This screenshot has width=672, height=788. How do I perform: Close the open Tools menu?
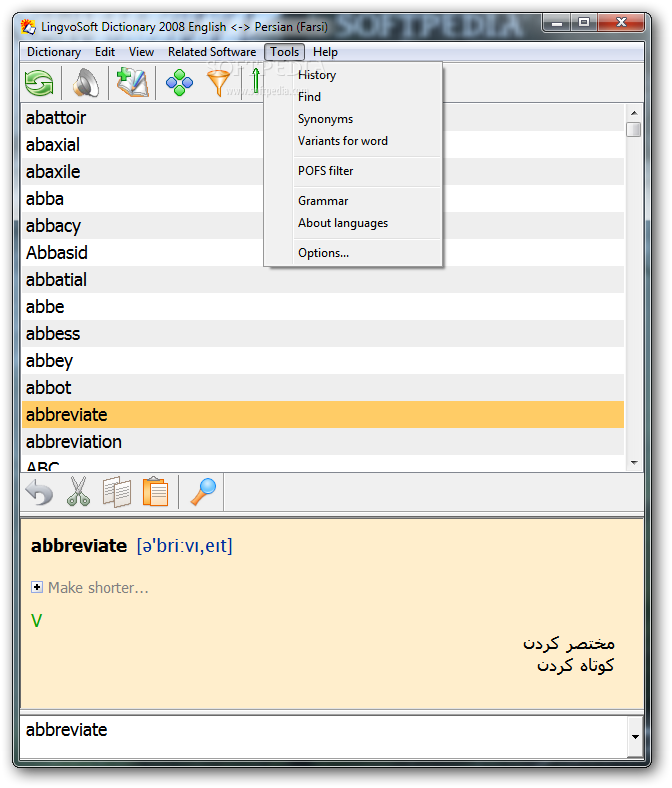pyautogui.click(x=284, y=52)
